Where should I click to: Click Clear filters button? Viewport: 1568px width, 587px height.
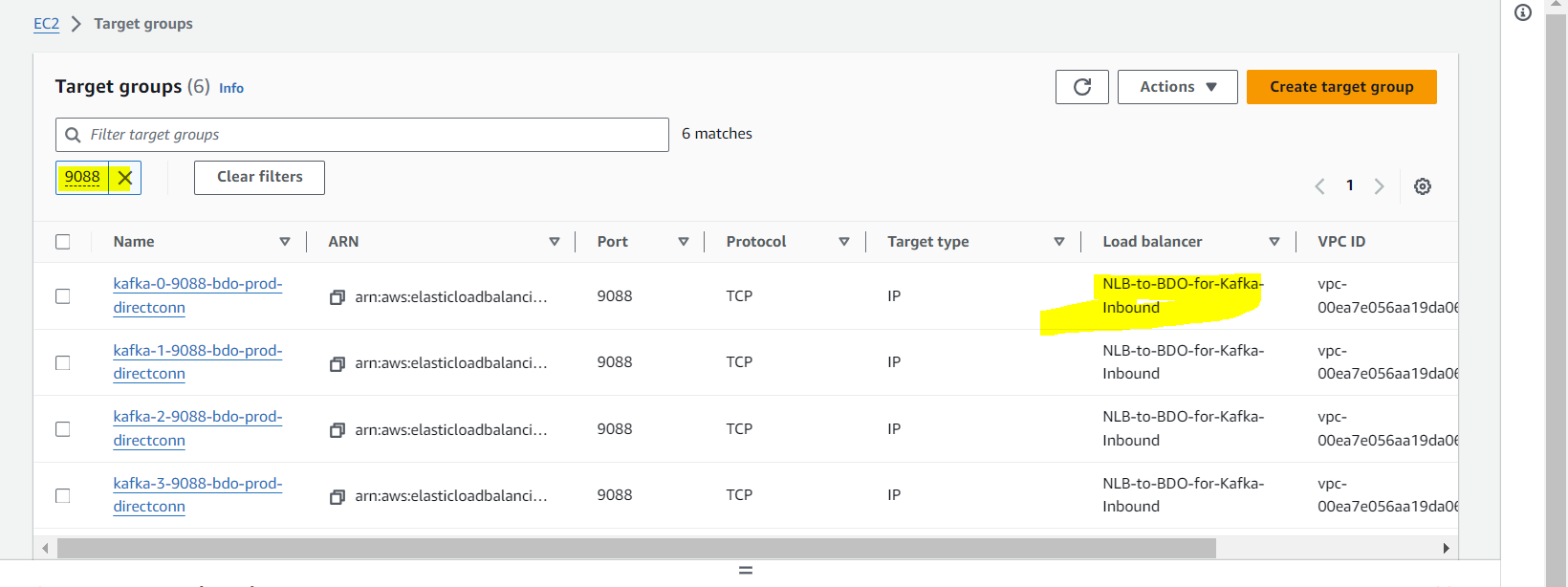click(x=259, y=178)
